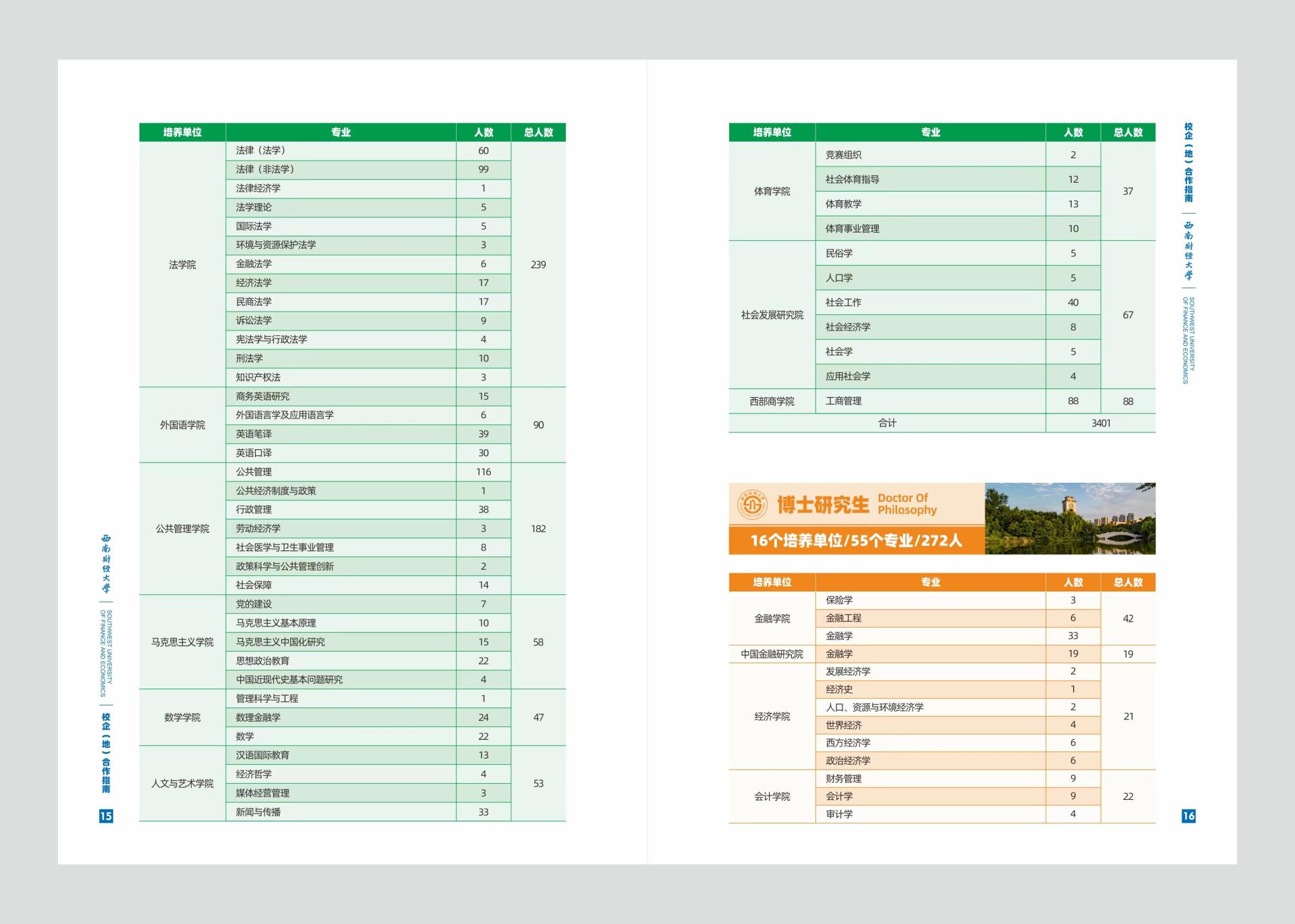Click the 媒体经营管理 row

[x=368, y=793]
